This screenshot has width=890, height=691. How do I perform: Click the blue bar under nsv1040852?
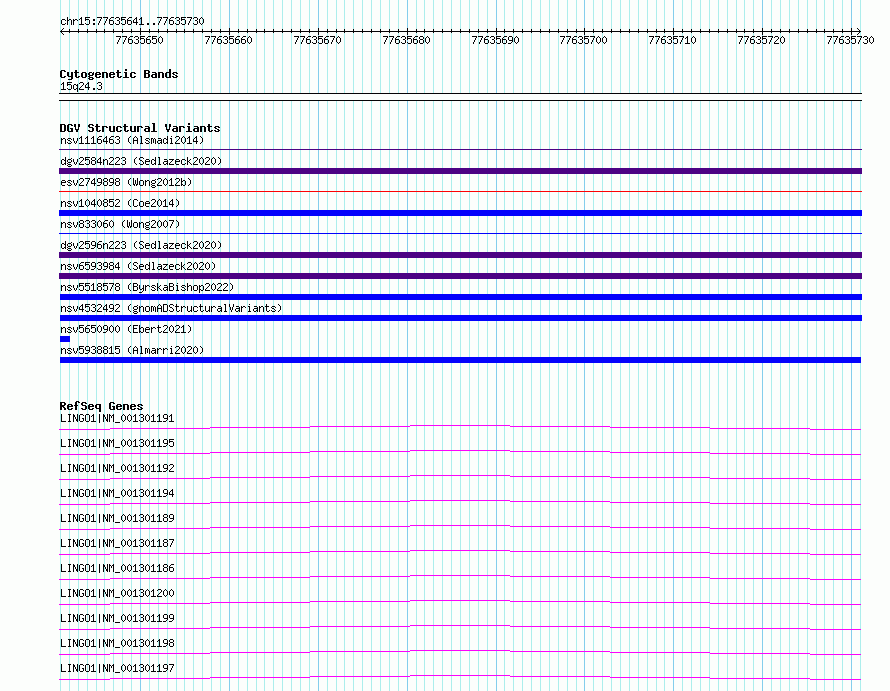(460, 213)
